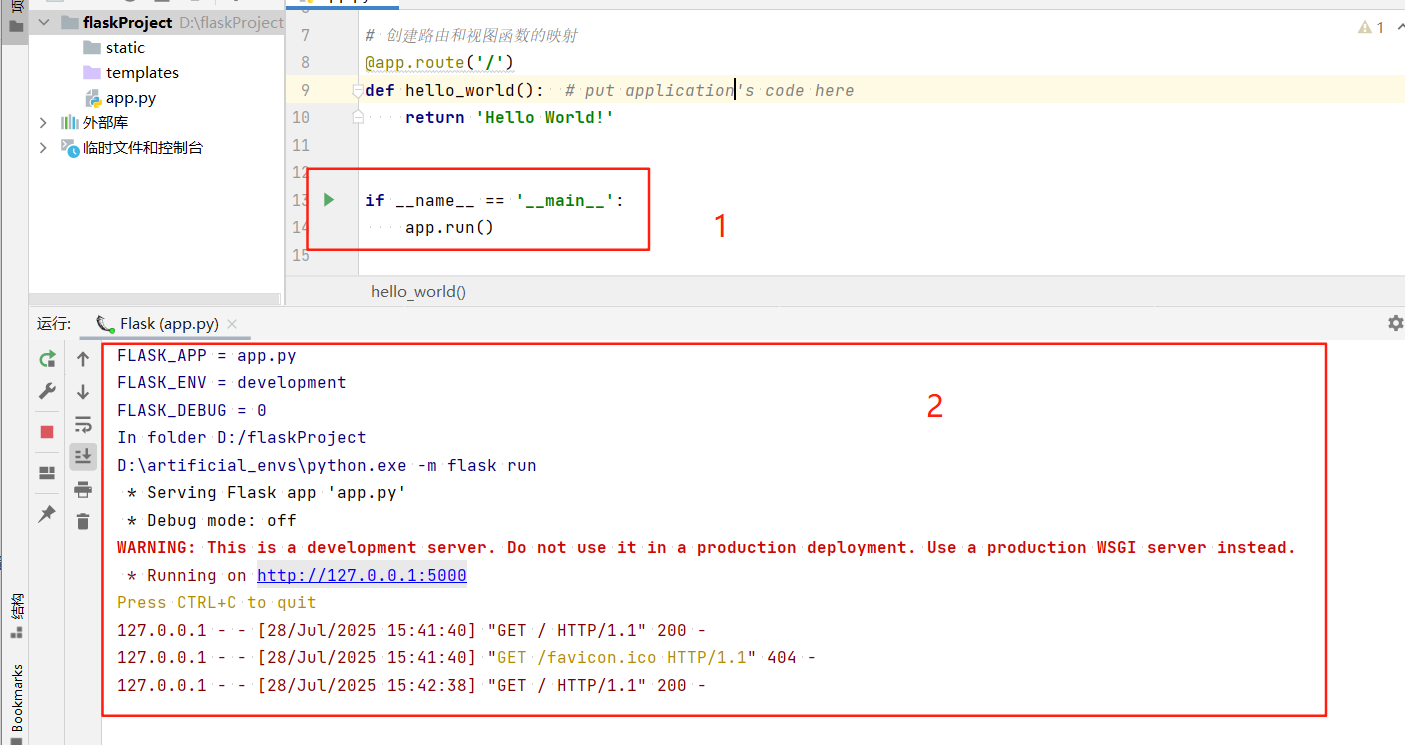1405x745 pixels.
Task: Open the 结构 (Structure) tool window
Action: click(16, 615)
